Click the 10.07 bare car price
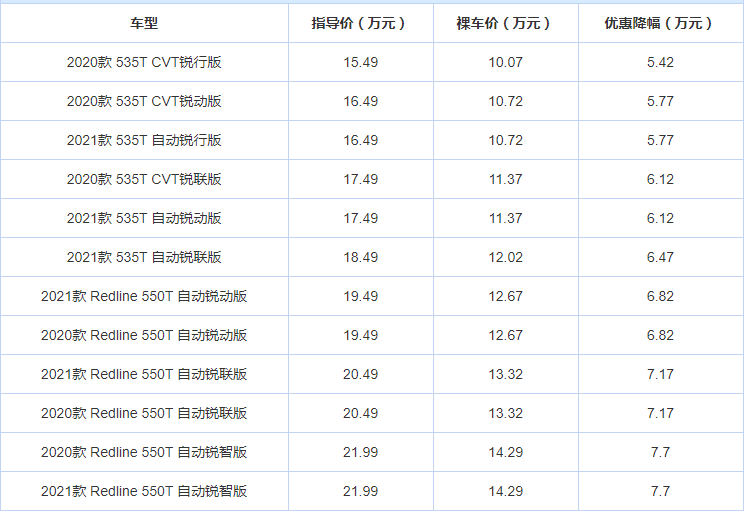 click(505, 62)
